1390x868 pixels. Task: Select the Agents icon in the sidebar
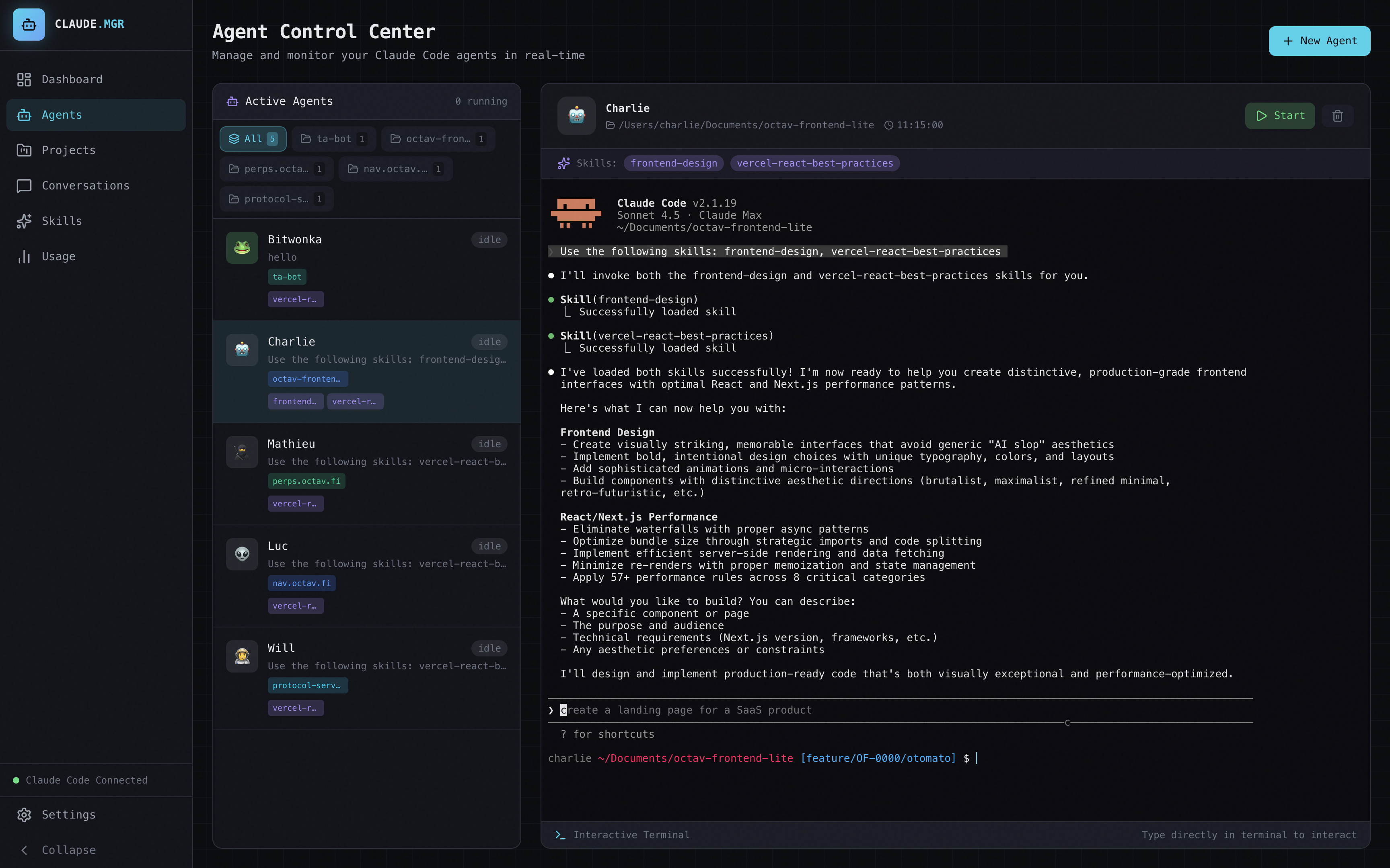24,115
